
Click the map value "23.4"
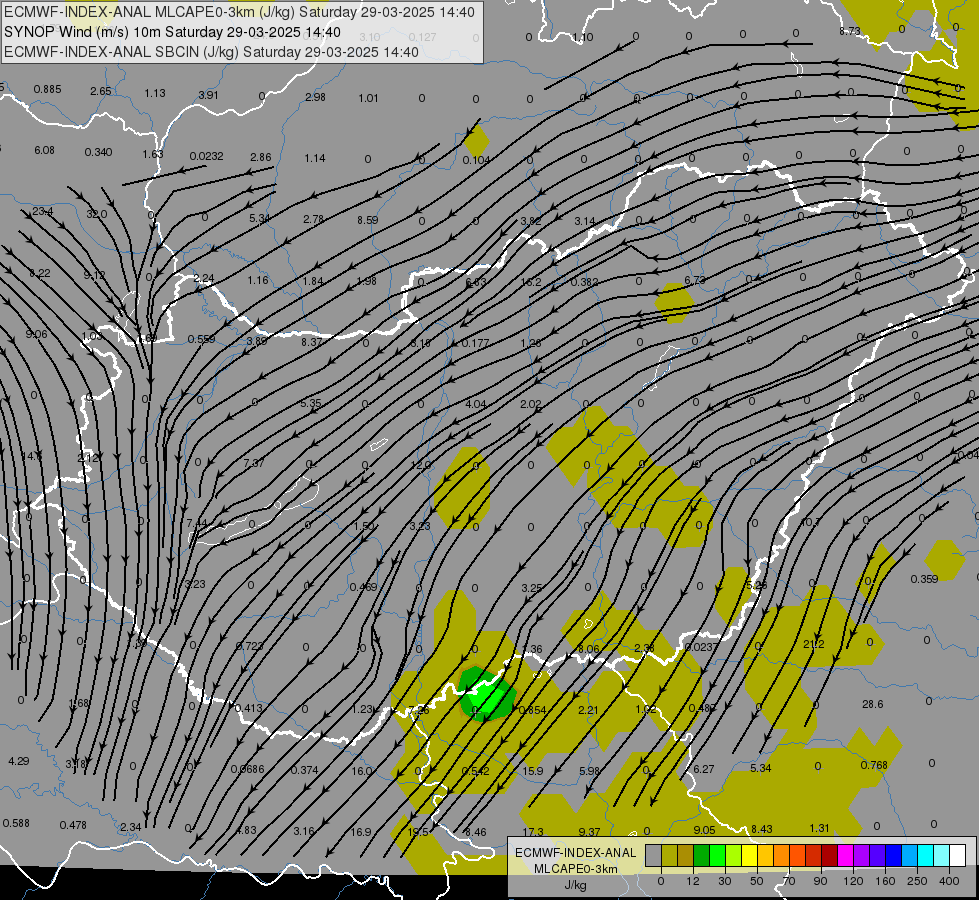point(42,212)
